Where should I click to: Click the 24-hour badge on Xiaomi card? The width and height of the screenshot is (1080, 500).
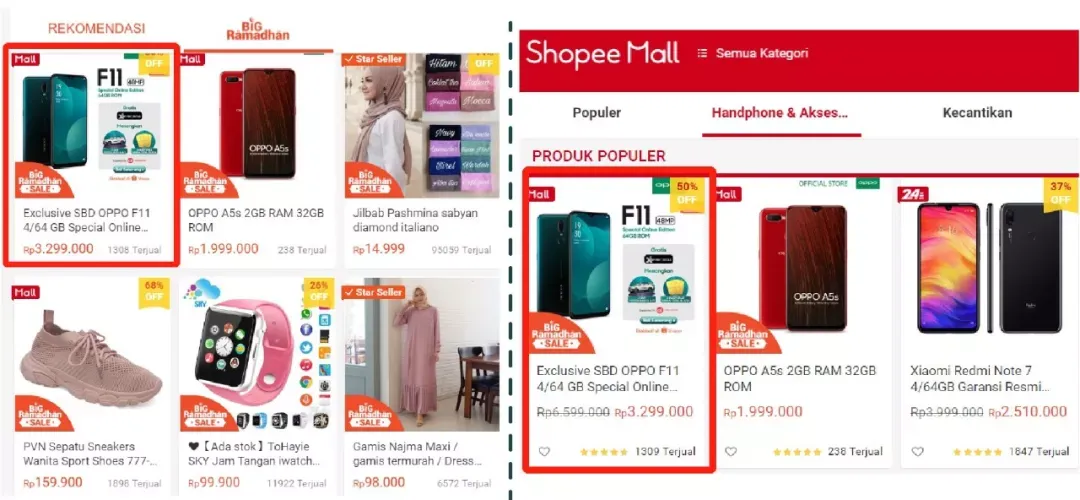pyautogui.click(x=913, y=194)
